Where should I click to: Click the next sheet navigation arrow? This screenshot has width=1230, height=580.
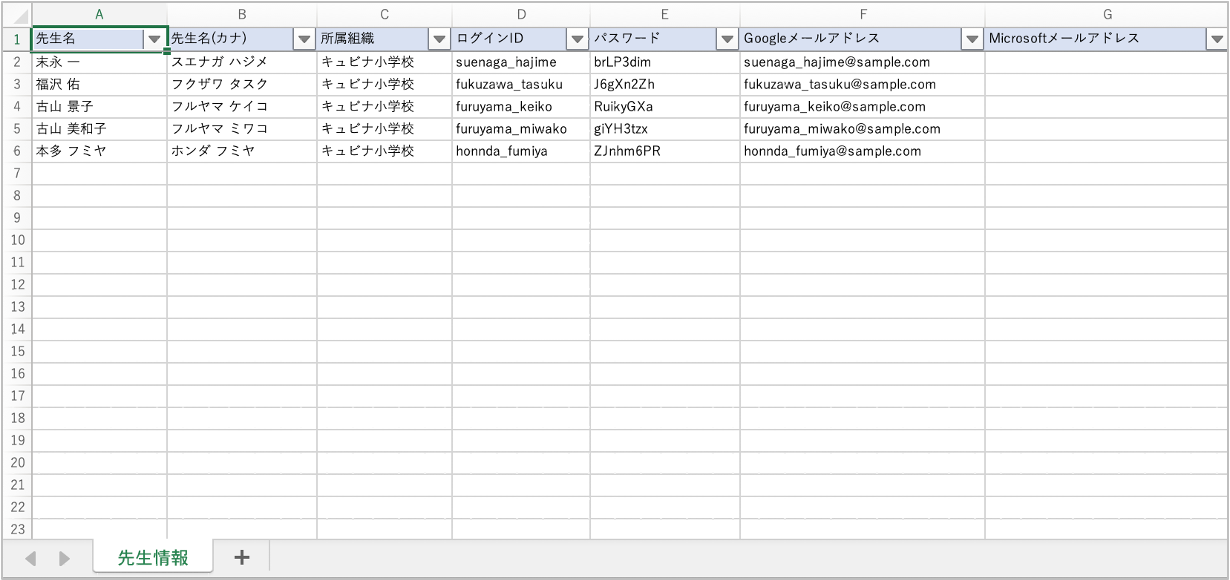click(x=65, y=559)
